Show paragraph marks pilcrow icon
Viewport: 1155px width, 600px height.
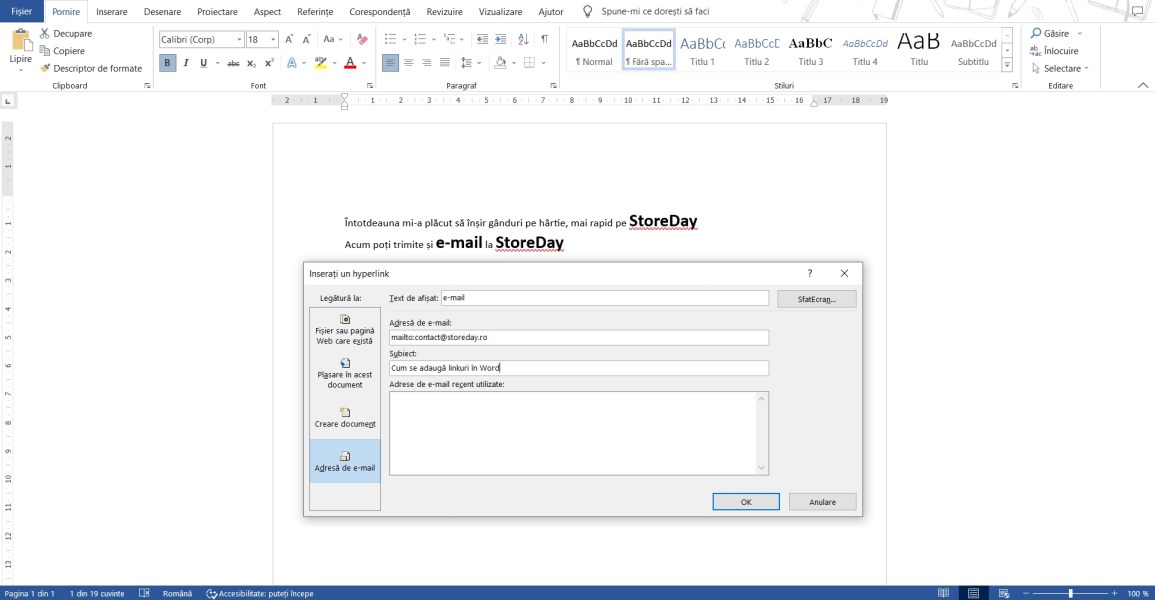(544, 40)
